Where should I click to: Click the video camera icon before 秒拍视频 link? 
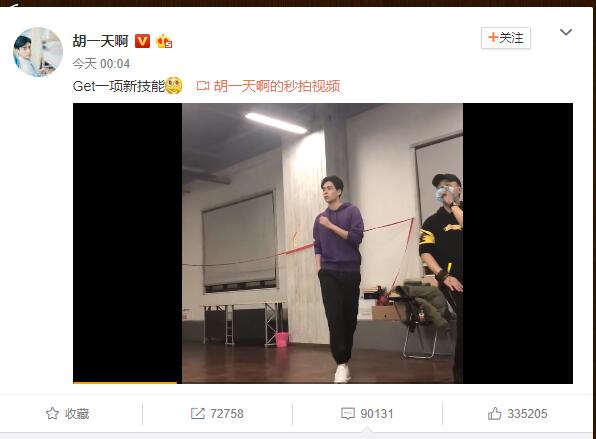click(203, 86)
